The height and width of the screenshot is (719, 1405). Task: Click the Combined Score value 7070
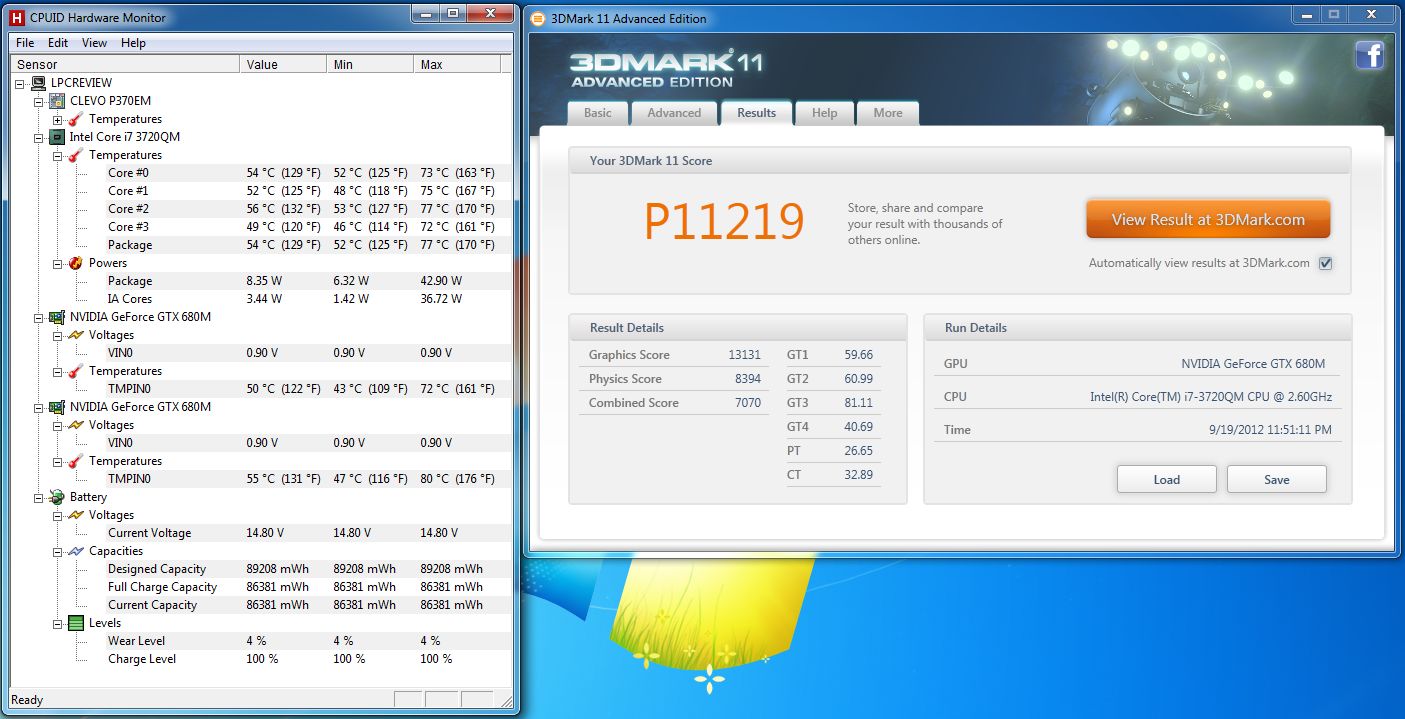747,403
